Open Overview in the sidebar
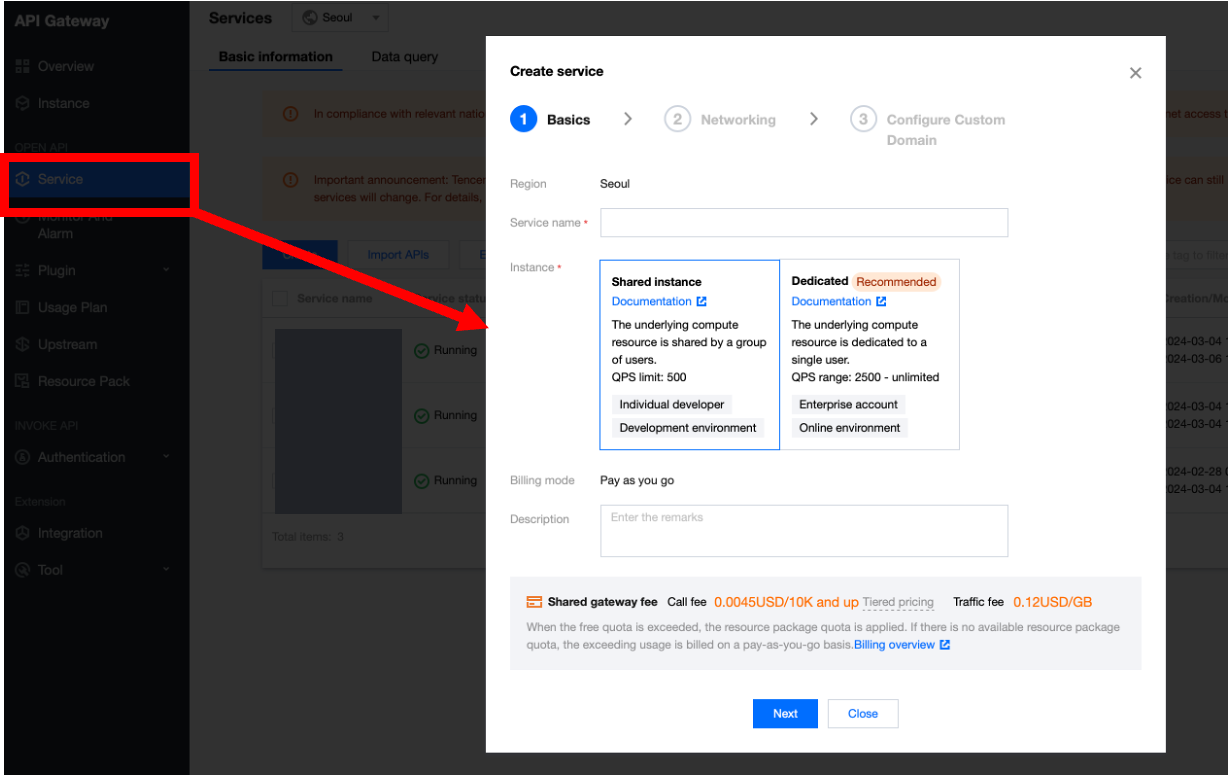Image resolution: width=1228 pixels, height=776 pixels. (65, 66)
